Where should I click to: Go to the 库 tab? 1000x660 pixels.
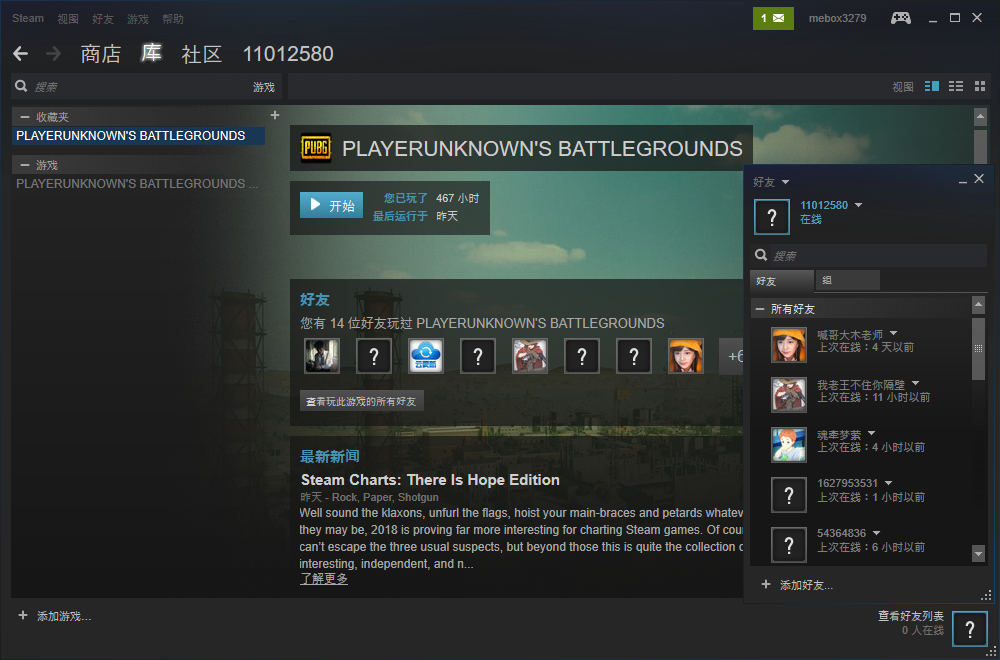point(151,54)
